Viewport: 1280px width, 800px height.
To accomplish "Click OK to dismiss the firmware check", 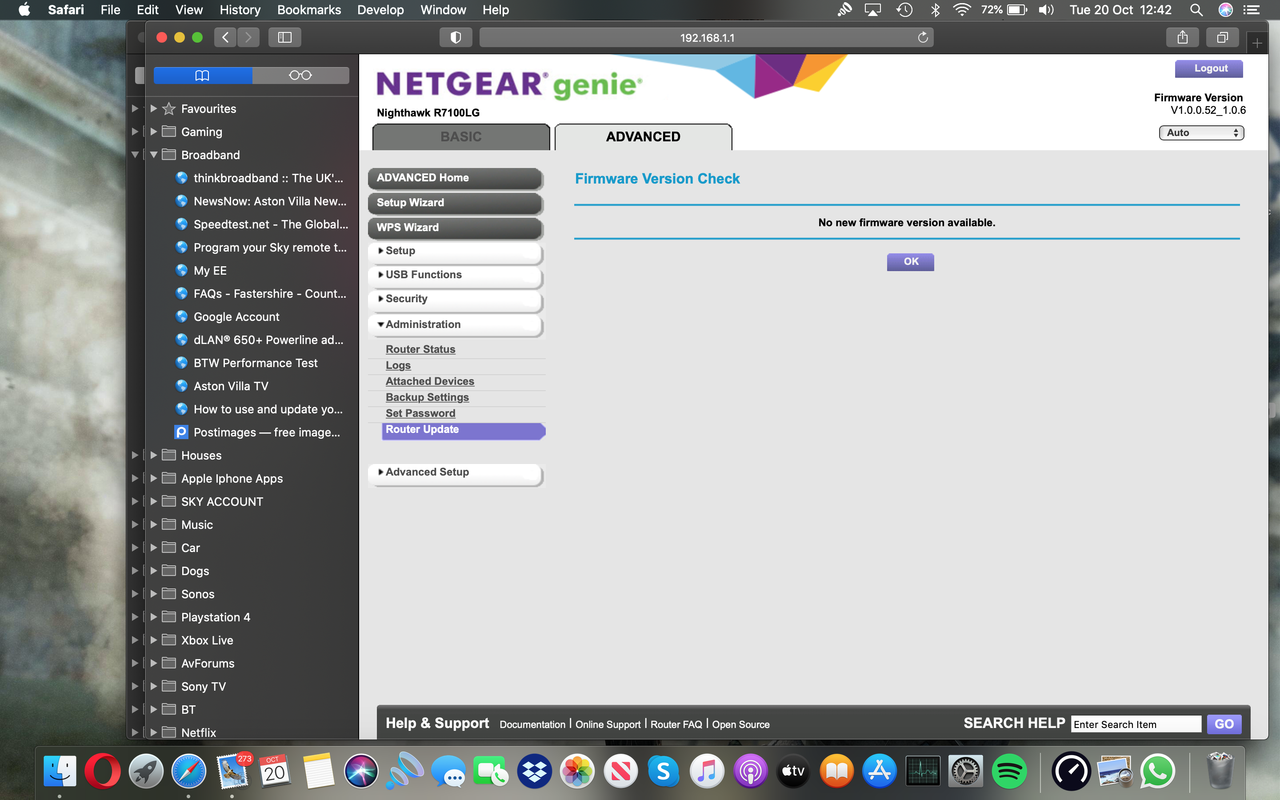I will click(x=911, y=262).
